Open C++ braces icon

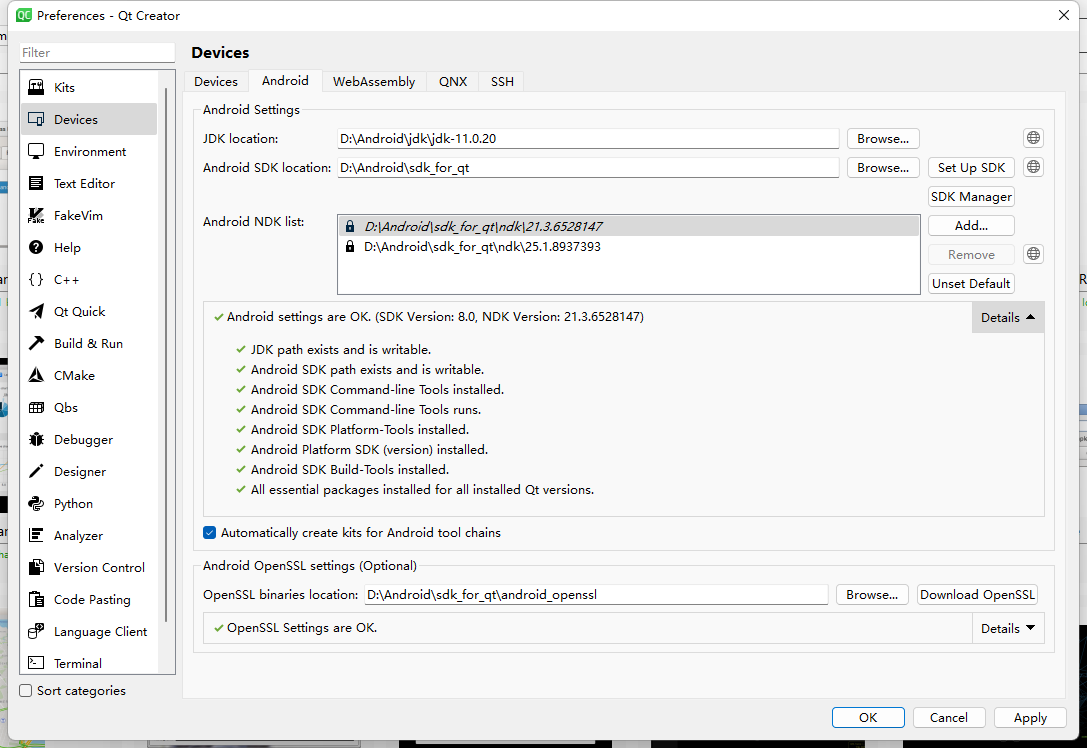36,279
